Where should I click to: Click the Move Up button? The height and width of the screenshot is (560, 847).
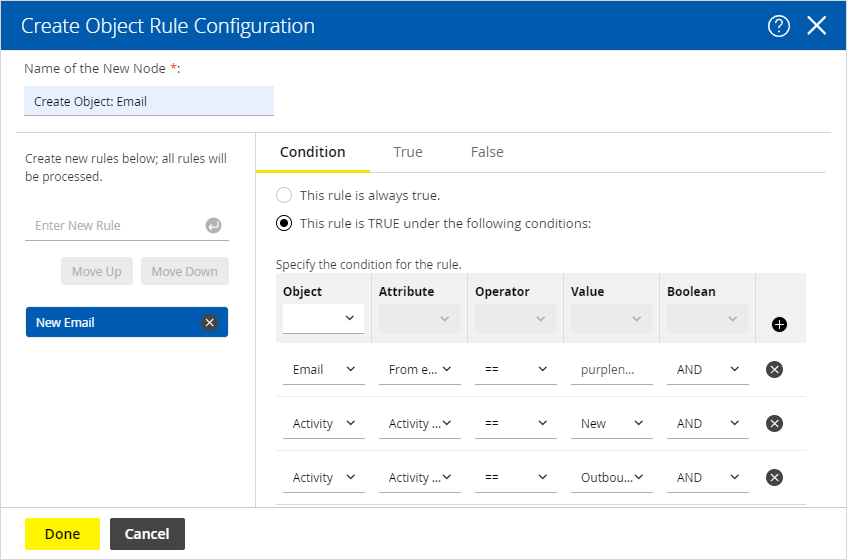pos(97,271)
